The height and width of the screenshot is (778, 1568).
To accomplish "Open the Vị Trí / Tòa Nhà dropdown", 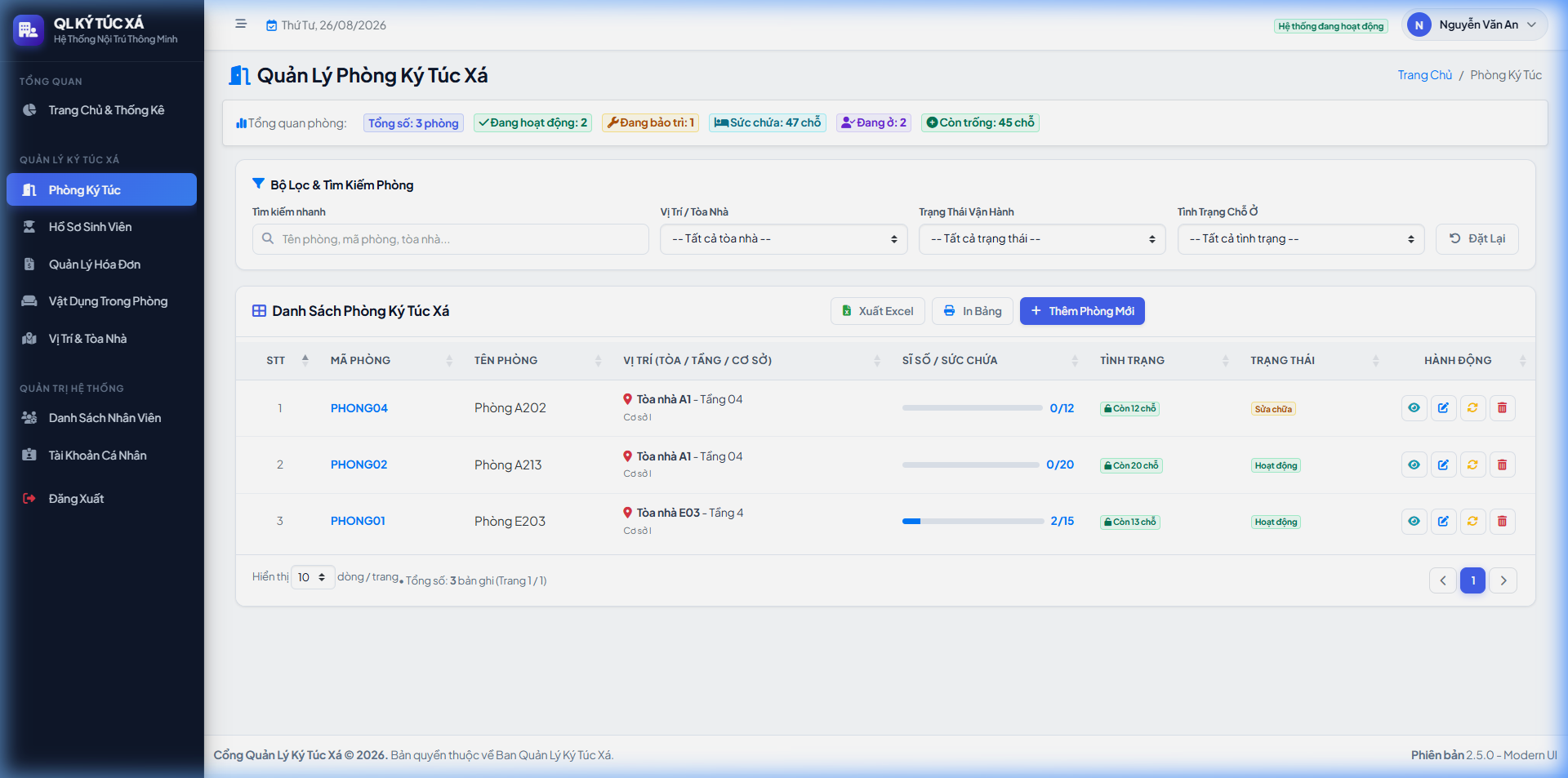I will [784, 239].
